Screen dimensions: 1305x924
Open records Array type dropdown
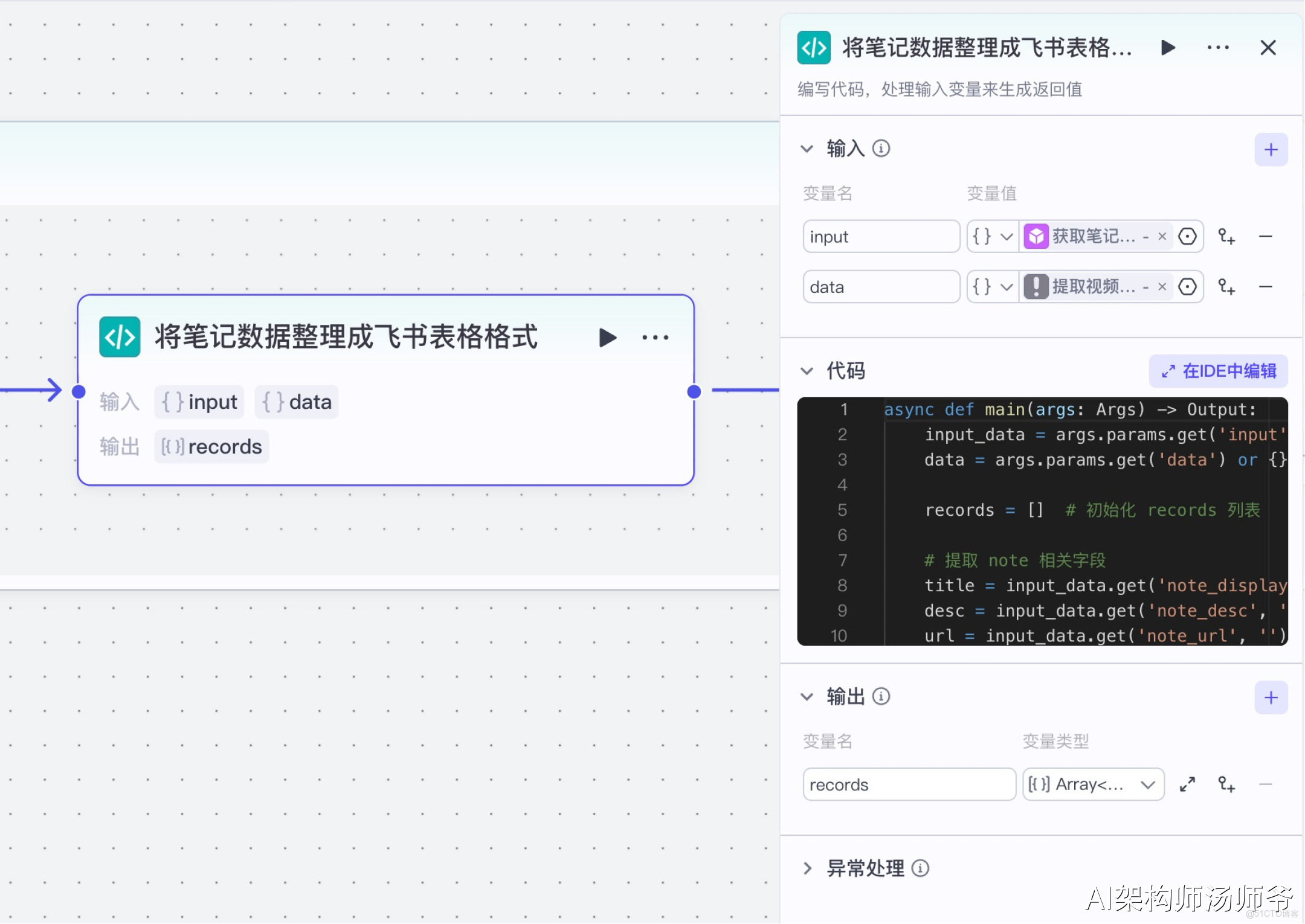[1092, 784]
